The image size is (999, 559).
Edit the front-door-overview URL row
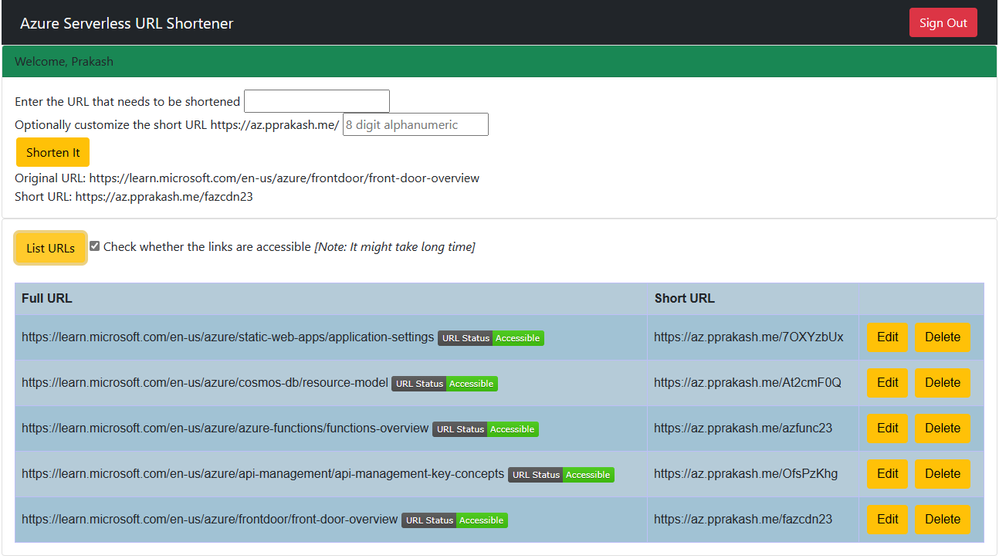887,519
